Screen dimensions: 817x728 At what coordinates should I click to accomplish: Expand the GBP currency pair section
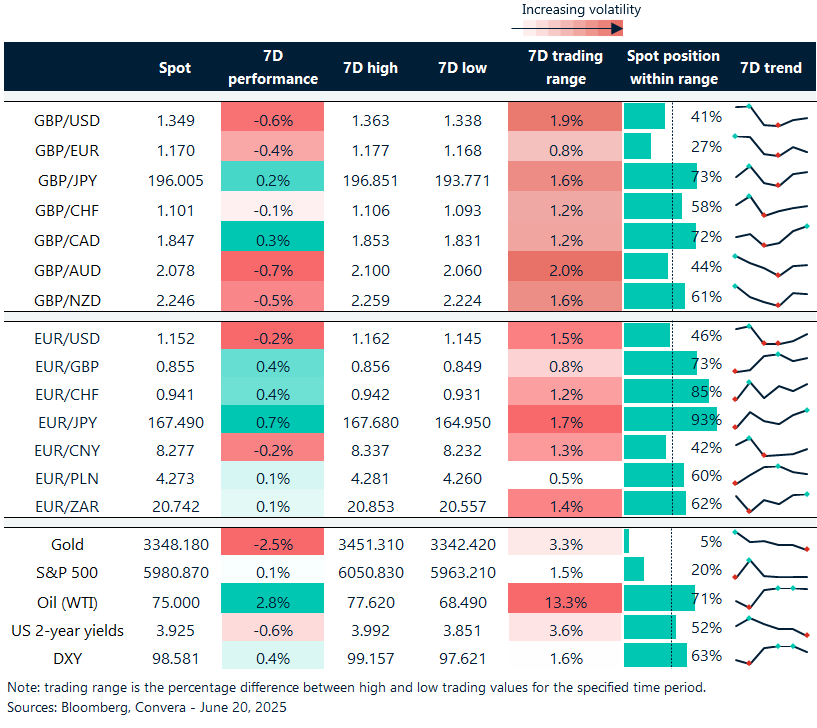point(69,120)
